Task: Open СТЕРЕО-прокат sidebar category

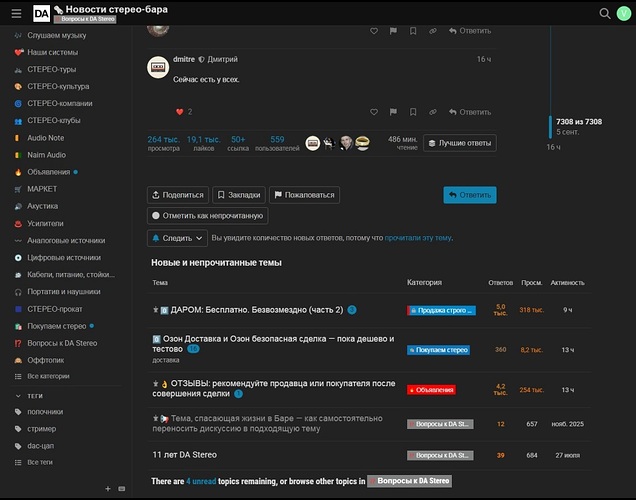Action: tap(55, 309)
